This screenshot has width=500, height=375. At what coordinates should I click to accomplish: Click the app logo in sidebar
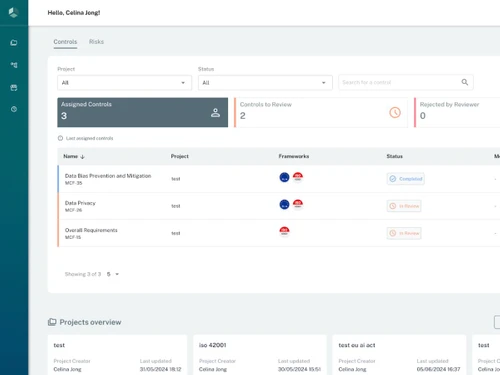click(13, 13)
